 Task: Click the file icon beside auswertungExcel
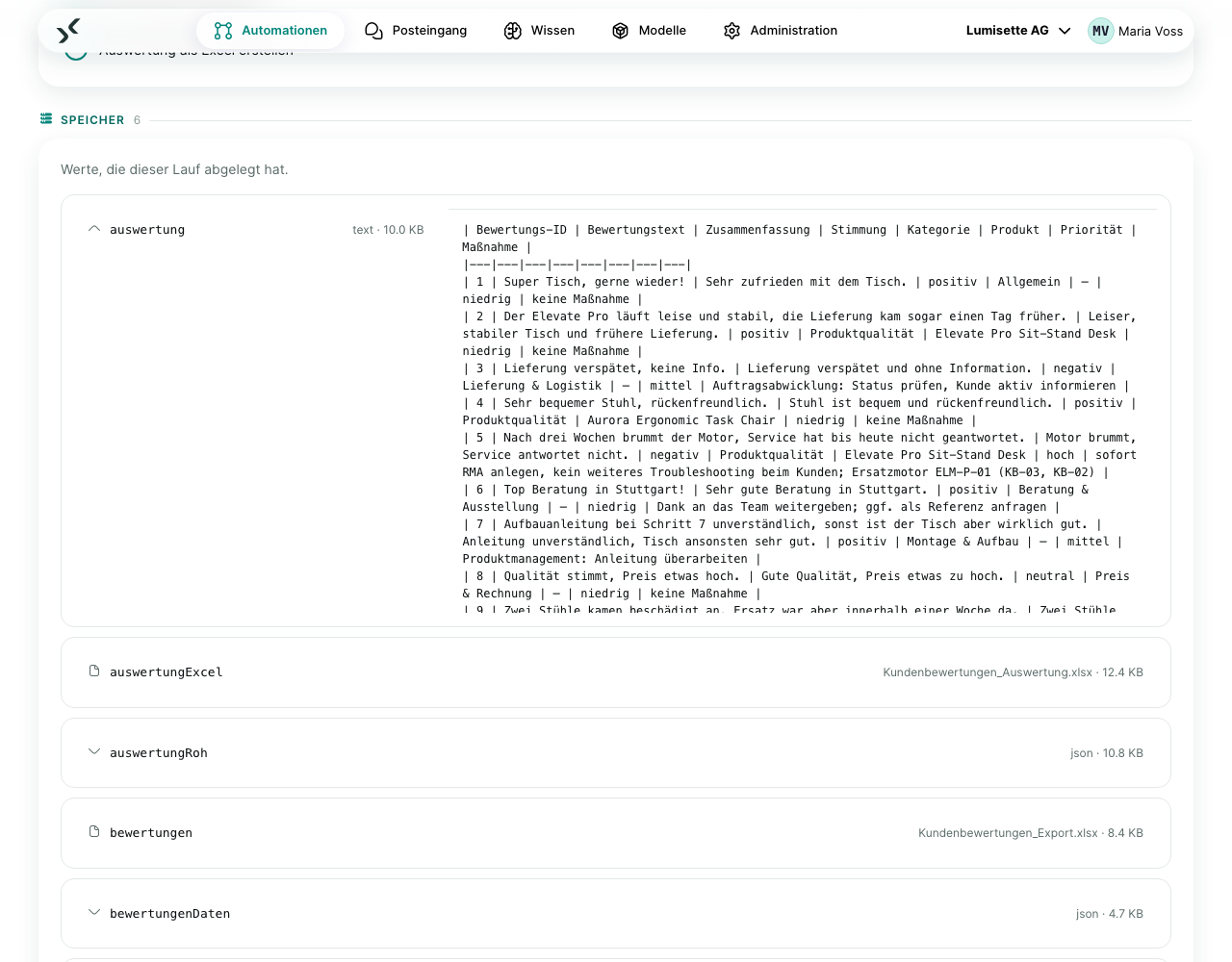(x=94, y=671)
